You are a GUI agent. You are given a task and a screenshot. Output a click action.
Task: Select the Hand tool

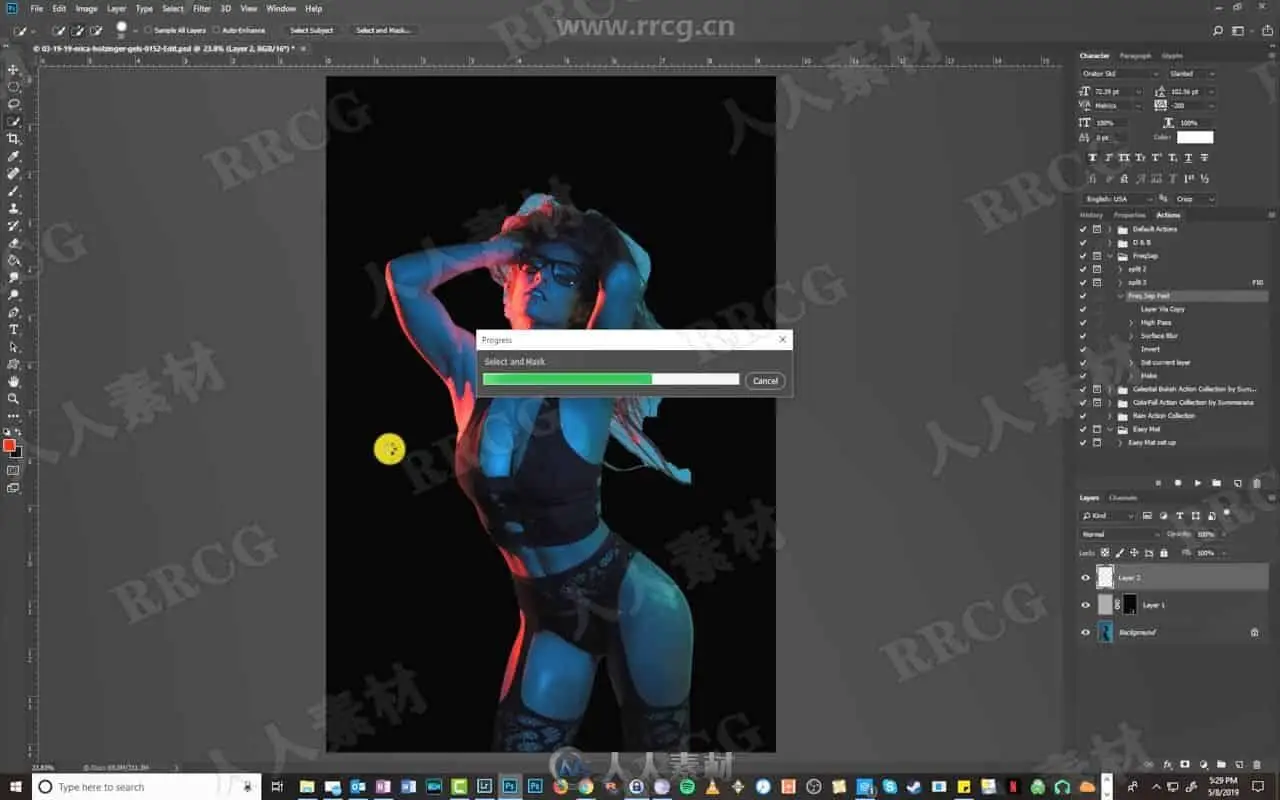[x=14, y=381]
